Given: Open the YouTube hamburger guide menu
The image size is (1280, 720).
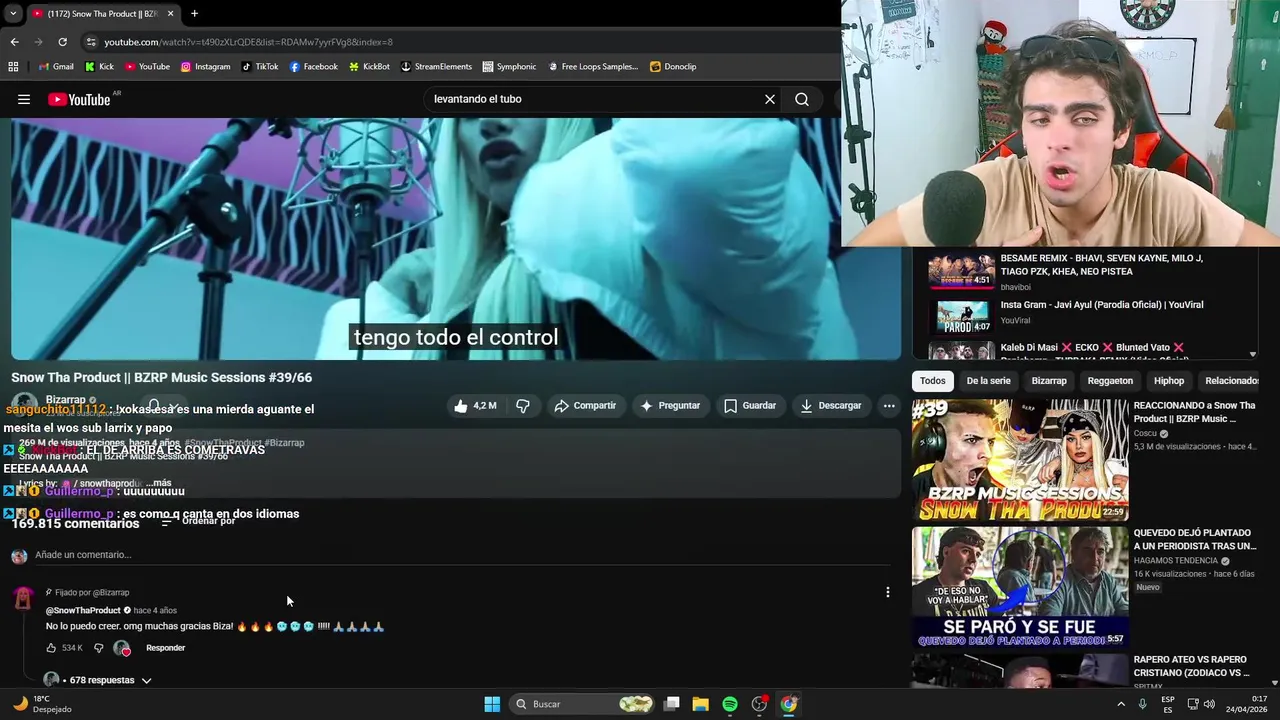Looking at the screenshot, I should (x=24, y=99).
